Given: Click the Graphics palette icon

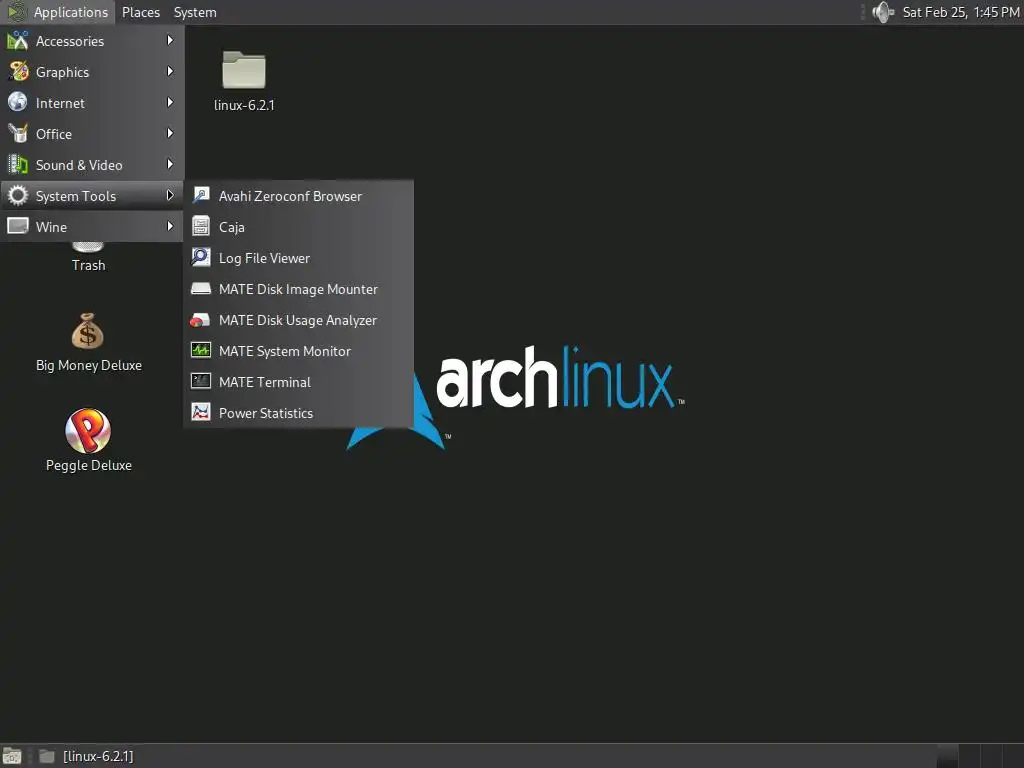Looking at the screenshot, I should [18, 71].
